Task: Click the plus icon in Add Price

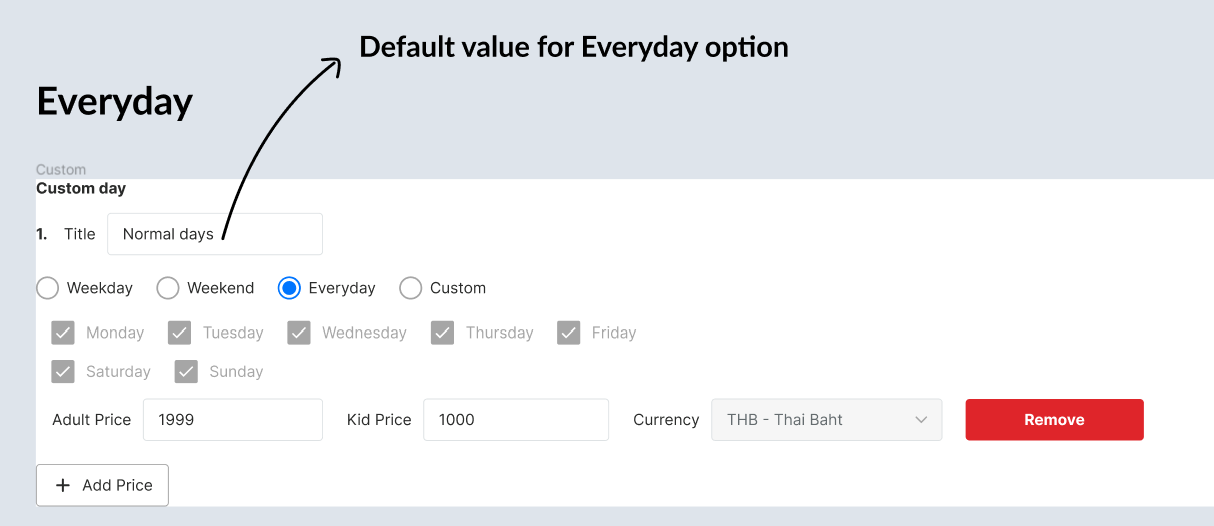Action: pyautogui.click(x=63, y=485)
